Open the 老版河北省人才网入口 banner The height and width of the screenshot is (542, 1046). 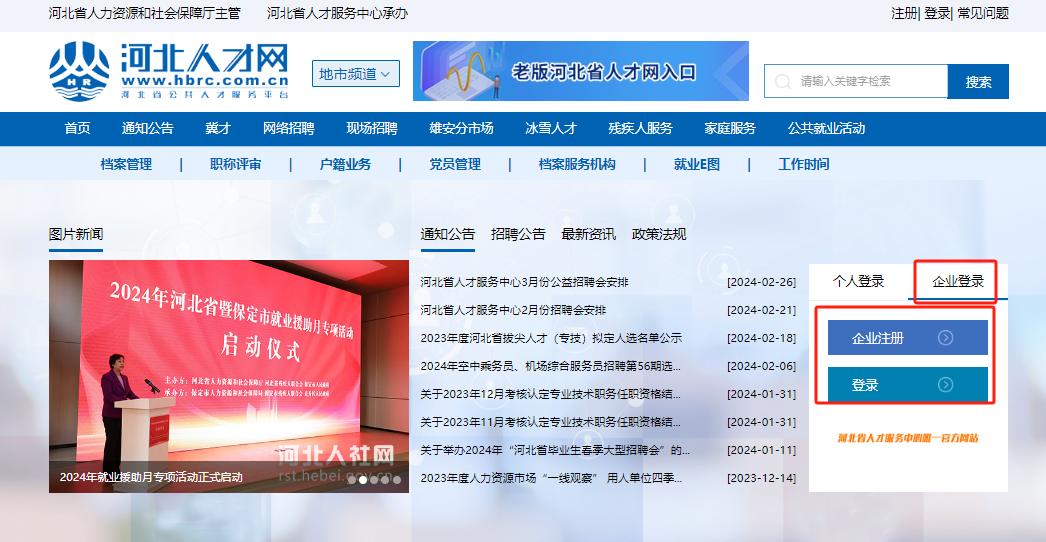[580, 71]
